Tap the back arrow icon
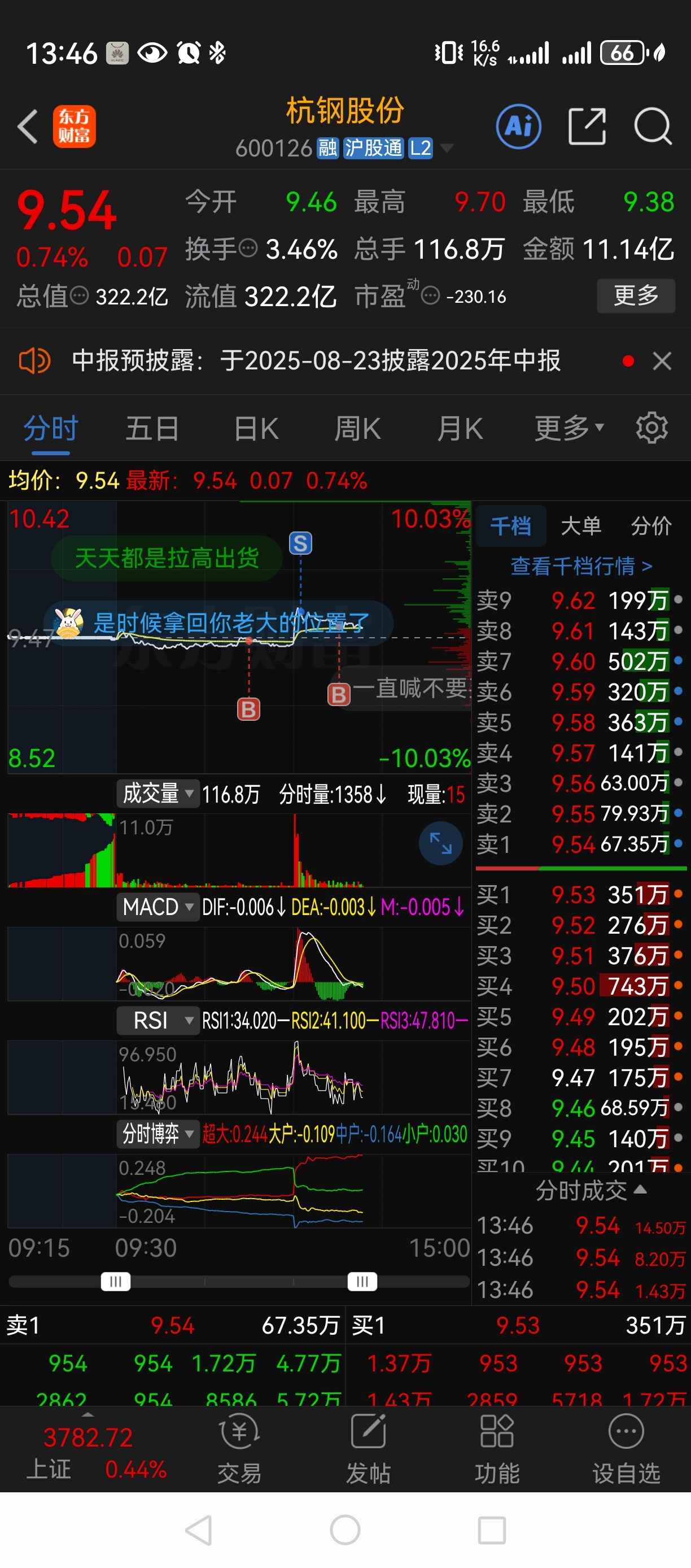Image resolution: width=691 pixels, height=1568 pixels. click(28, 127)
